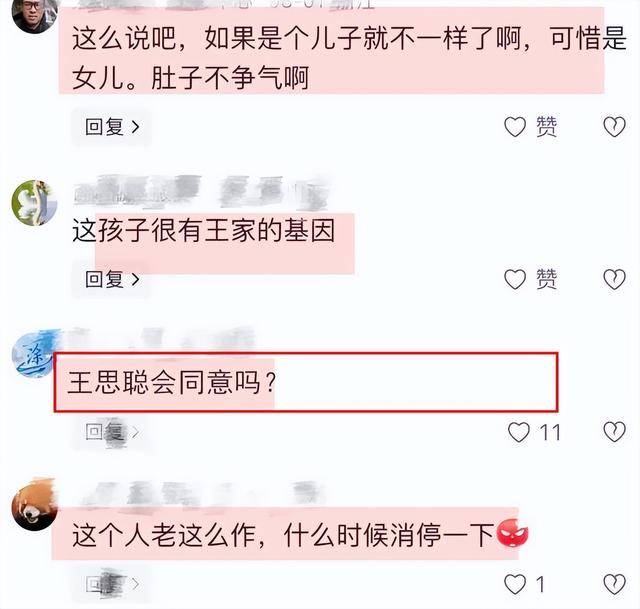Screen dimensions: 640x609
Task: Open top commenter's avatar with glasses
Action: click(x=35, y=14)
